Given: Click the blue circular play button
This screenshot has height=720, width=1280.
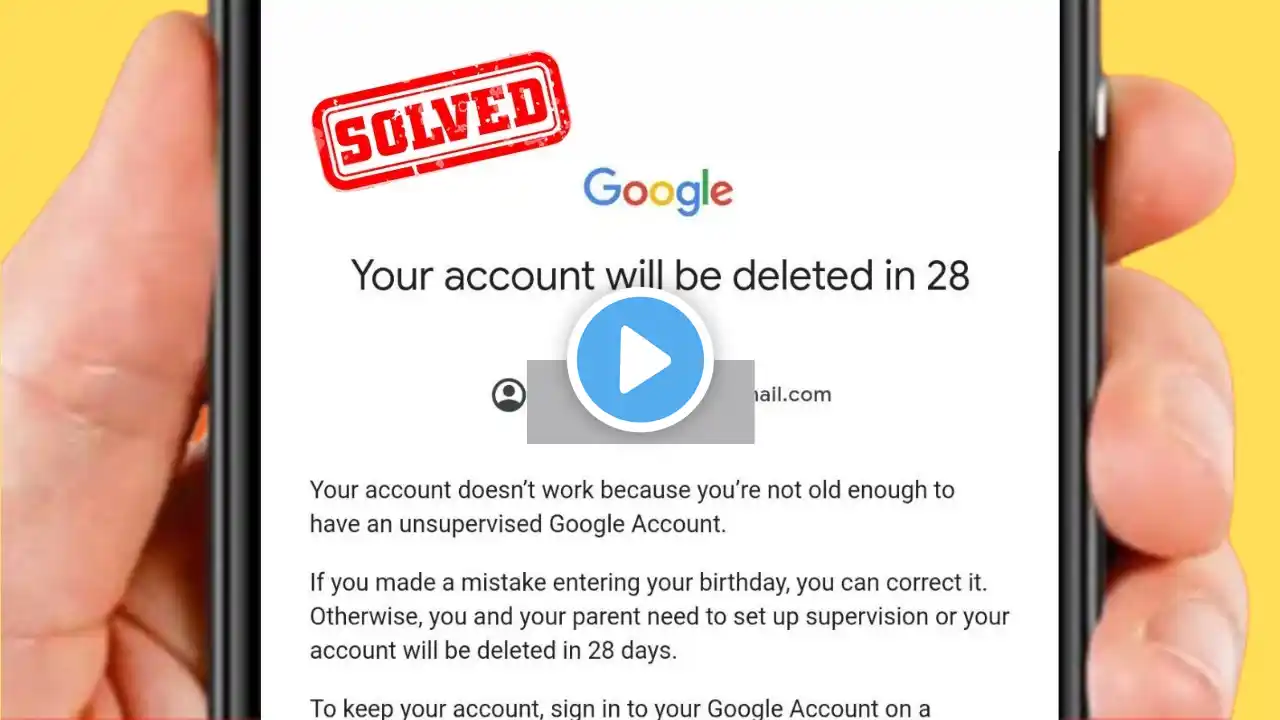Looking at the screenshot, I should point(640,360).
